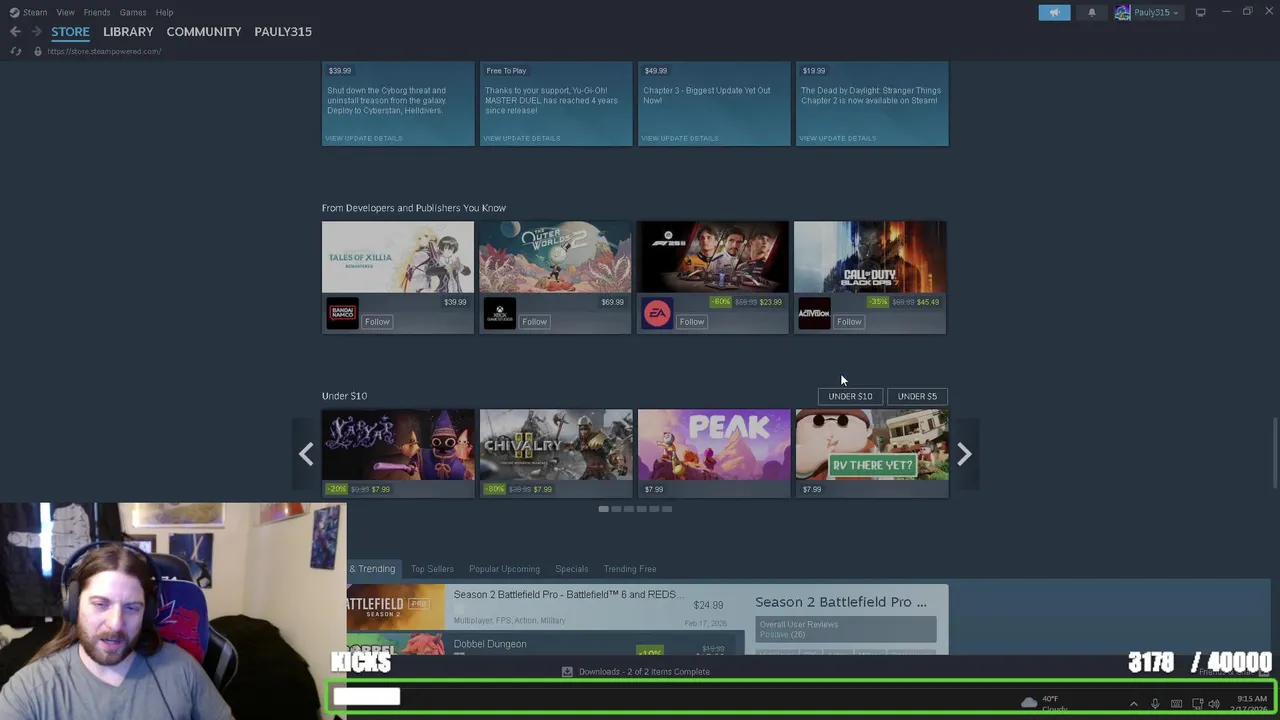This screenshot has width=1280, height=720.
Task: Switch to the Specials tab
Action: [x=572, y=569]
